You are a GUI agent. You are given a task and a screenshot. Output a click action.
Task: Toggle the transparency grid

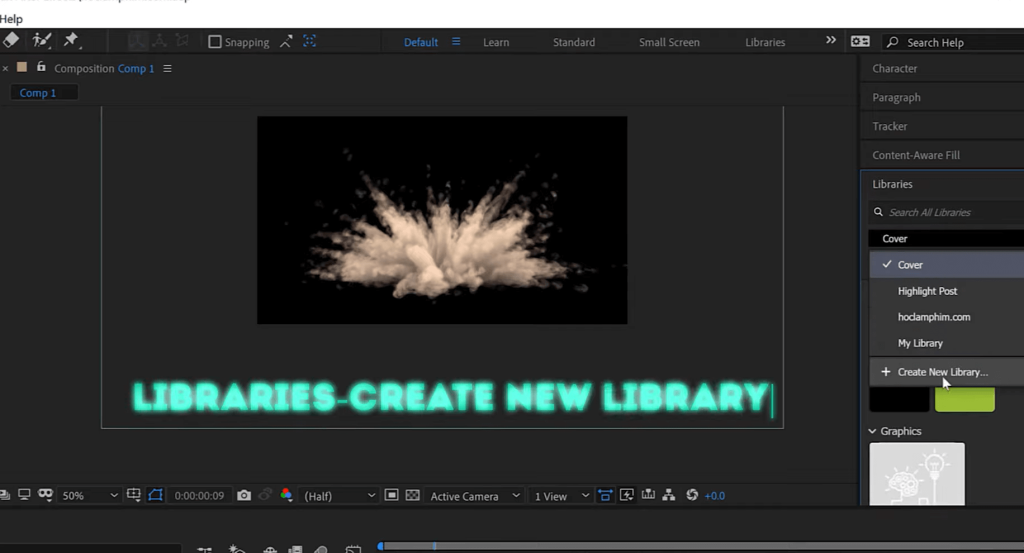(x=413, y=496)
